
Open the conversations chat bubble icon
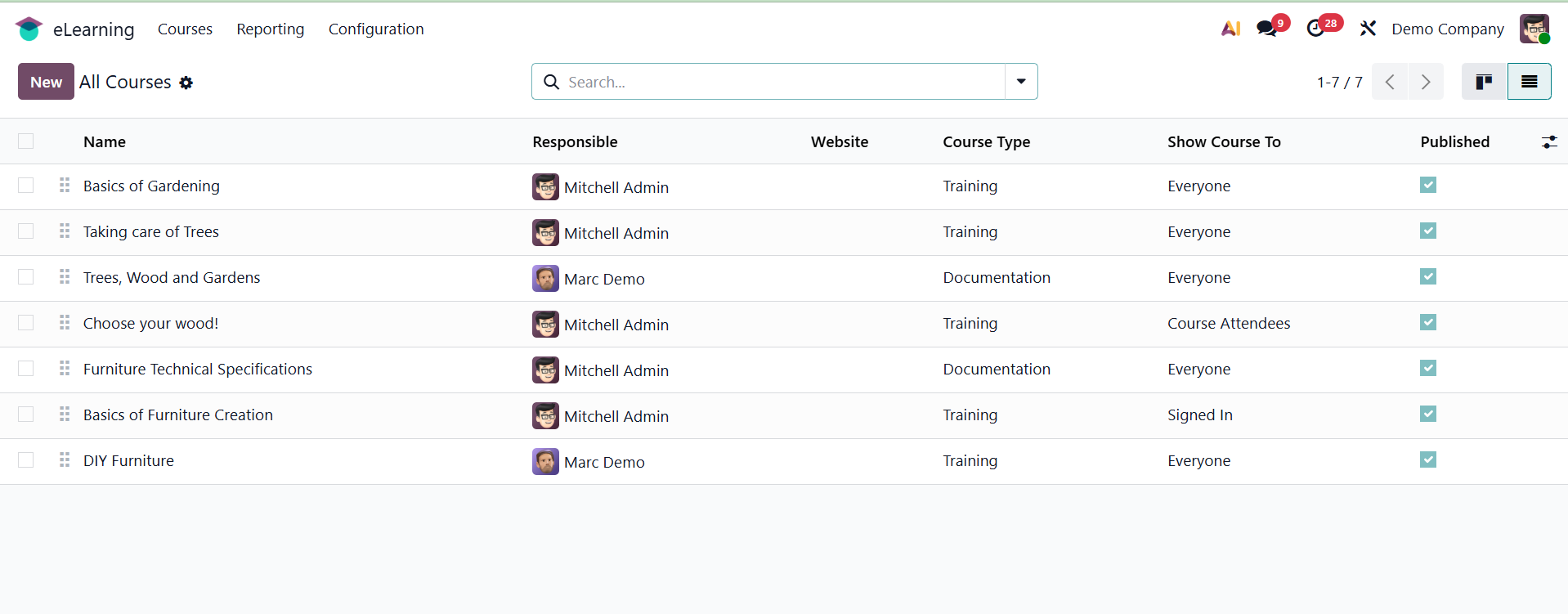1266,29
